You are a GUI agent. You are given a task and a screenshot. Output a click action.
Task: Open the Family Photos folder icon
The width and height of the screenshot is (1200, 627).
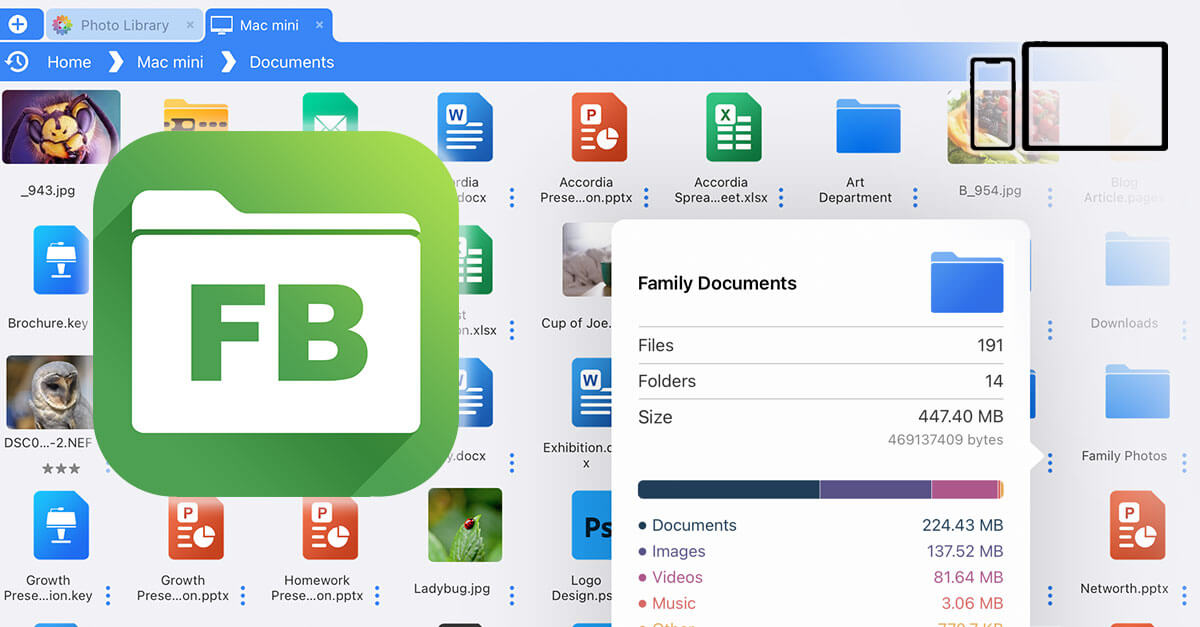[x=1137, y=391]
